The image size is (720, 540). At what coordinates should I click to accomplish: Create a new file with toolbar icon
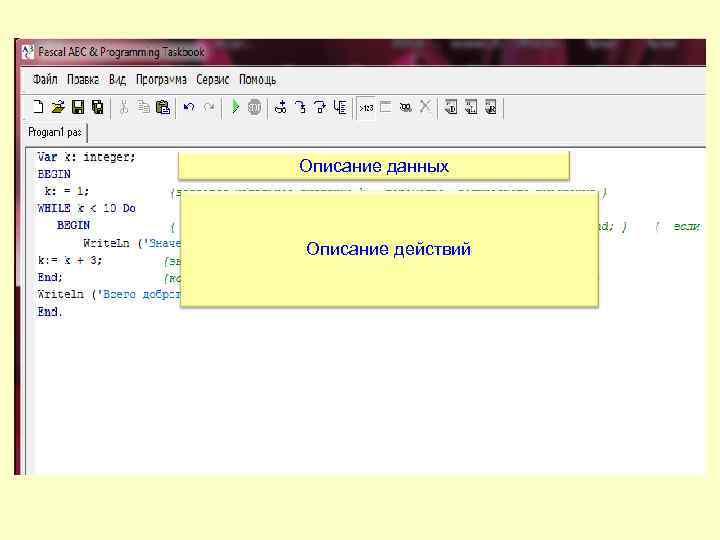click(x=39, y=107)
